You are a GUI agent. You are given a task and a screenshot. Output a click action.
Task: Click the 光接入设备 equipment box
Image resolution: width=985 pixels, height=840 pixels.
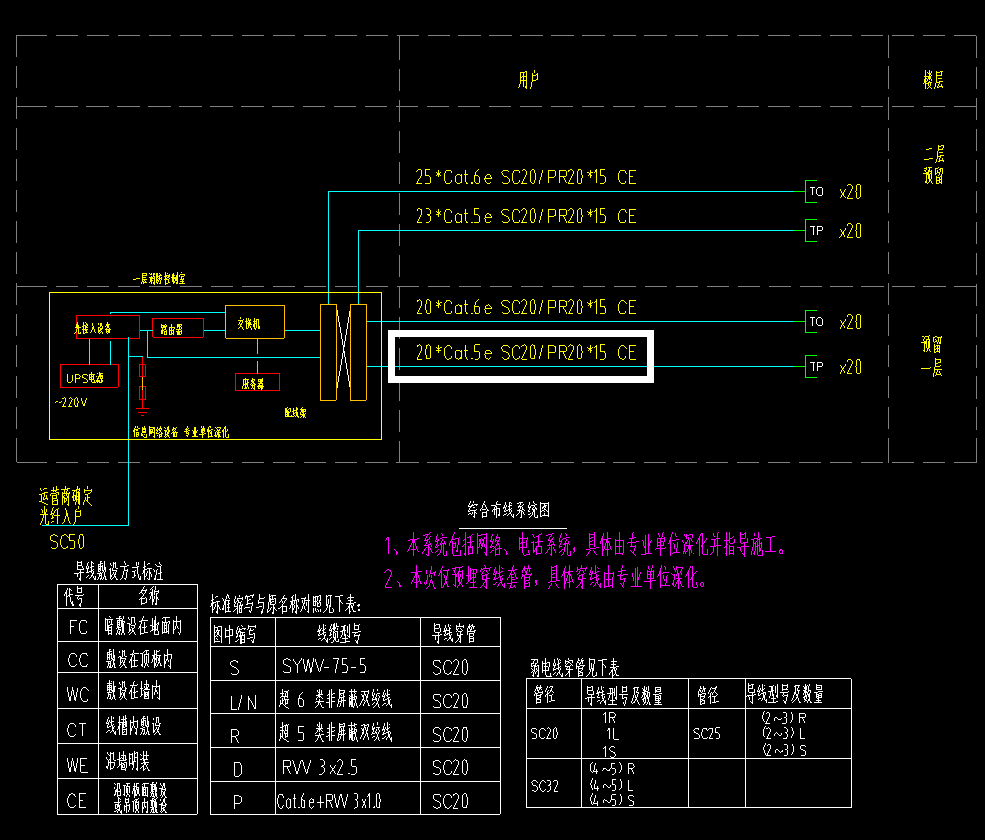pyautogui.click(x=107, y=327)
